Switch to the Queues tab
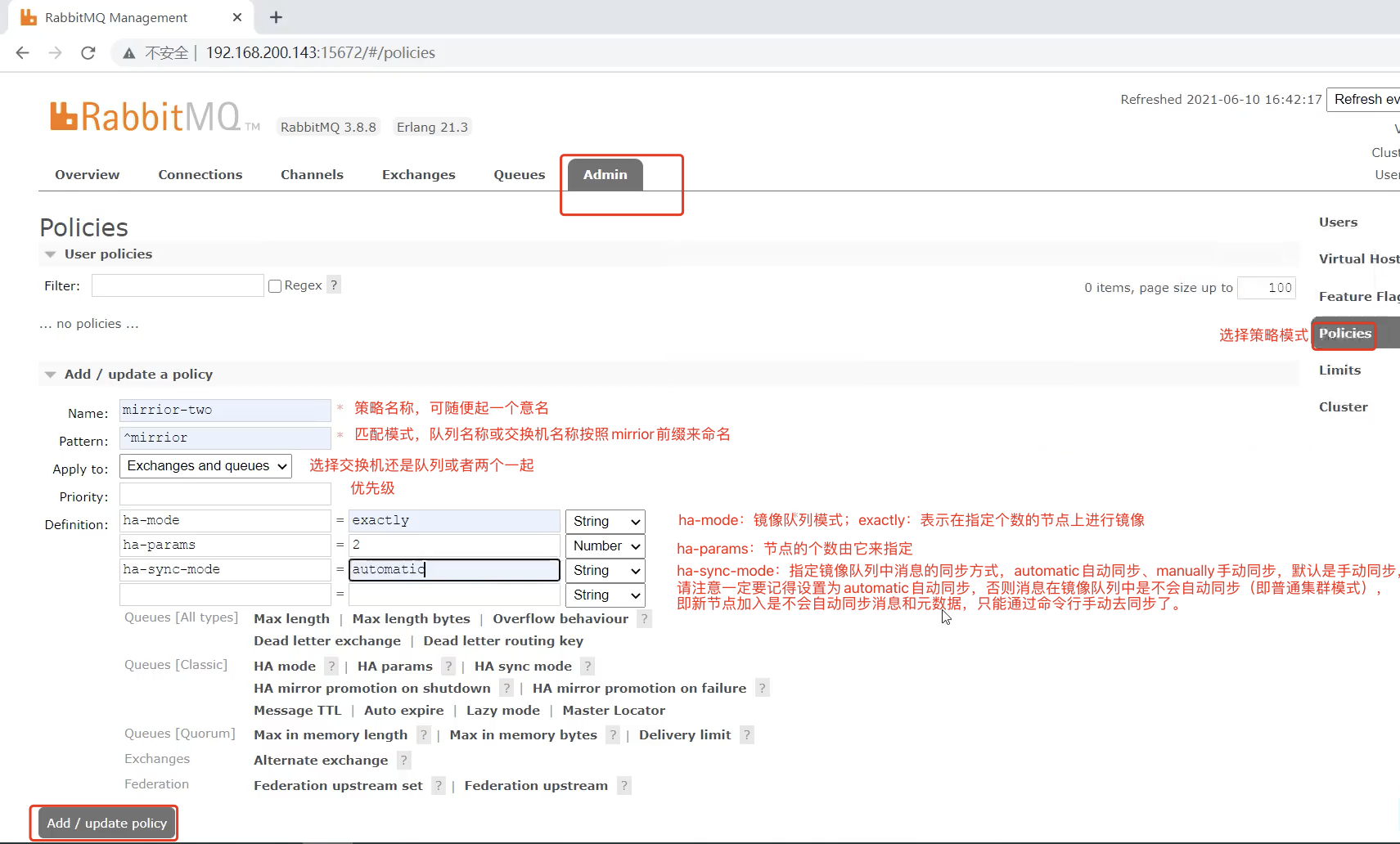The image size is (1400, 844). (x=520, y=175)
